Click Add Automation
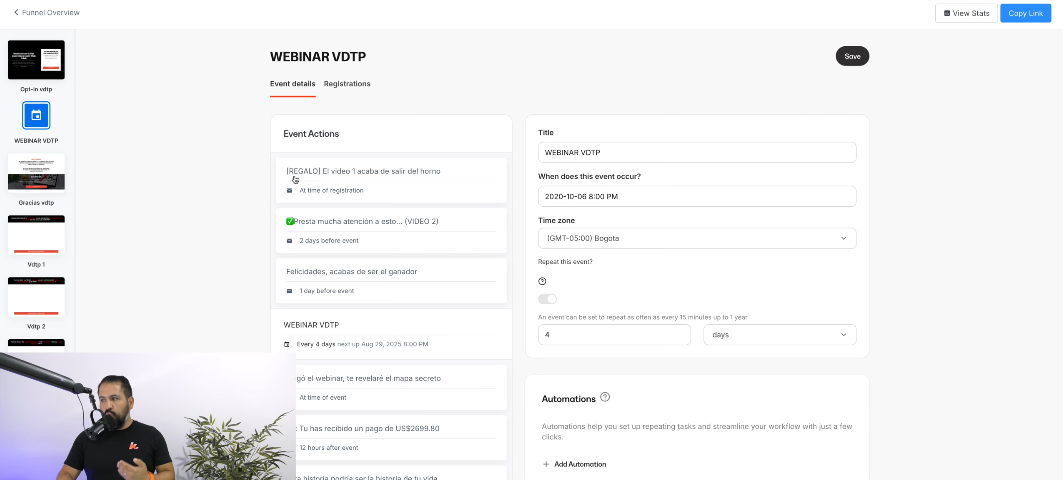The width and height of the screenshot is (1063, 480). pos(574,464)
